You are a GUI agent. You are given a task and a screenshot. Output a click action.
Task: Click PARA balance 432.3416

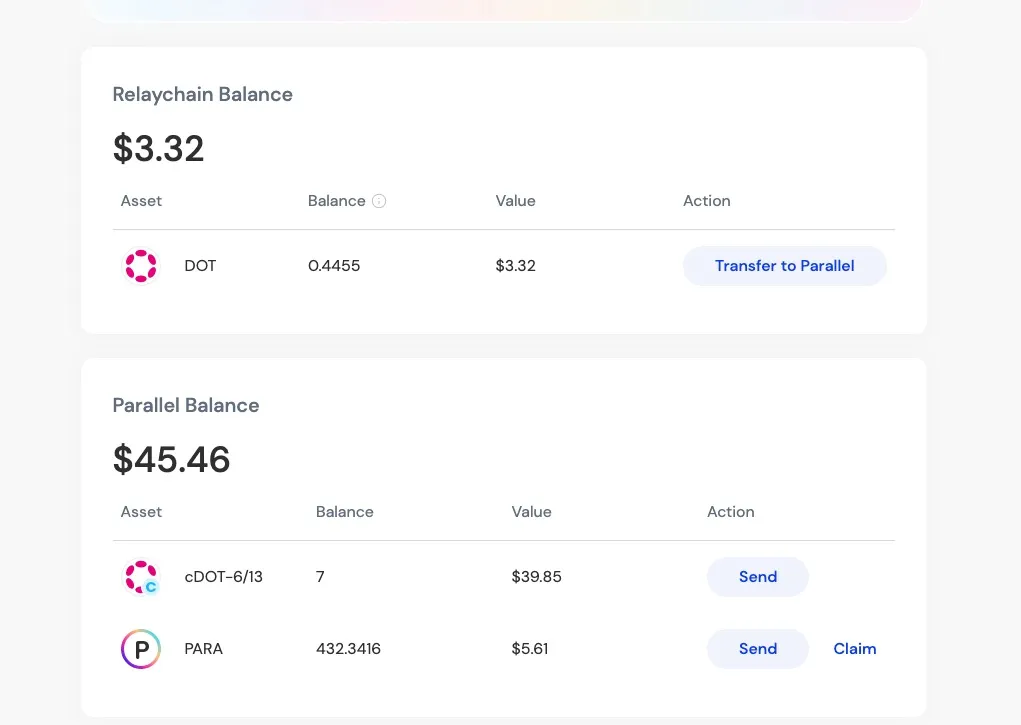coord(348,649)
